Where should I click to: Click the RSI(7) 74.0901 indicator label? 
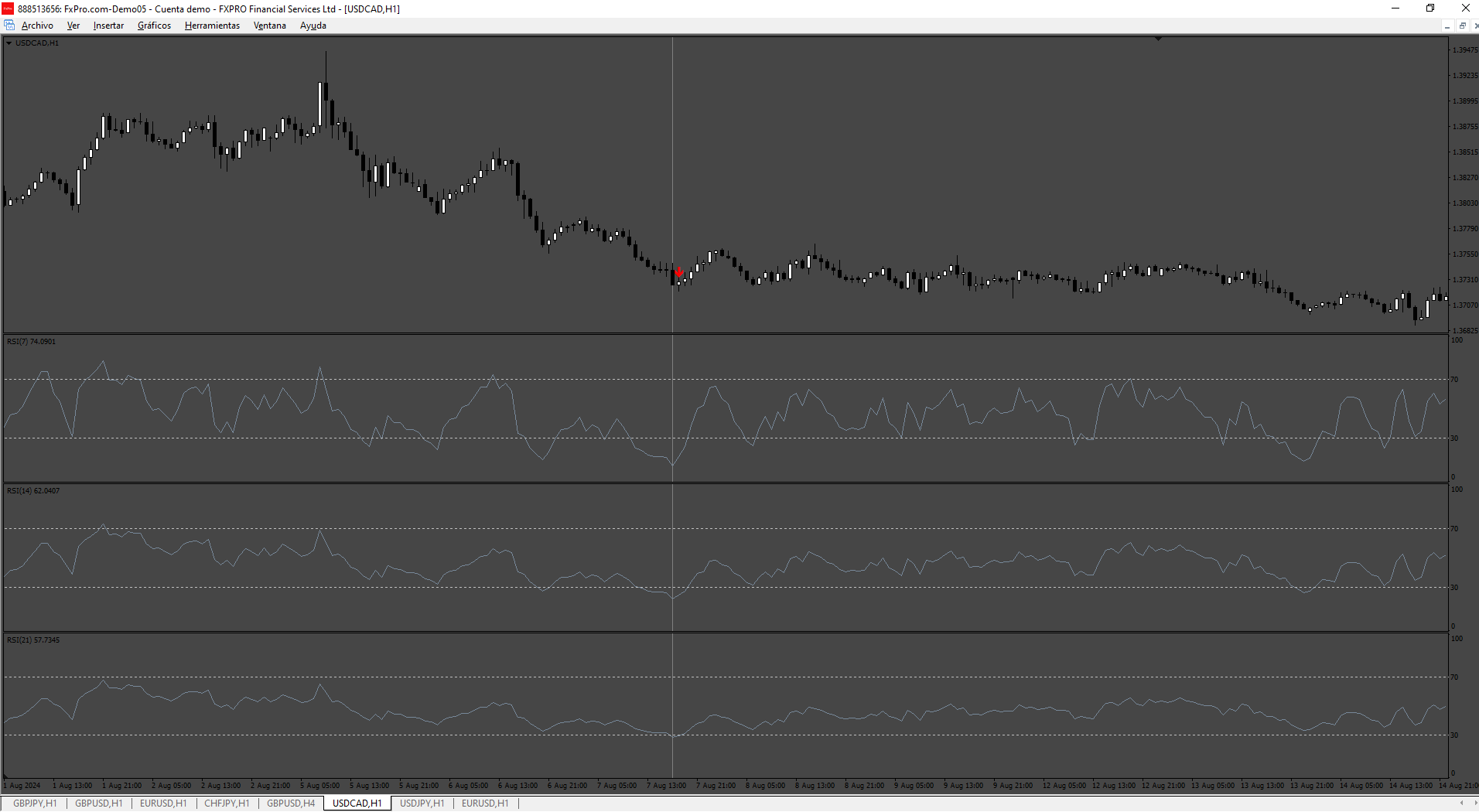[x=31, y=341]
